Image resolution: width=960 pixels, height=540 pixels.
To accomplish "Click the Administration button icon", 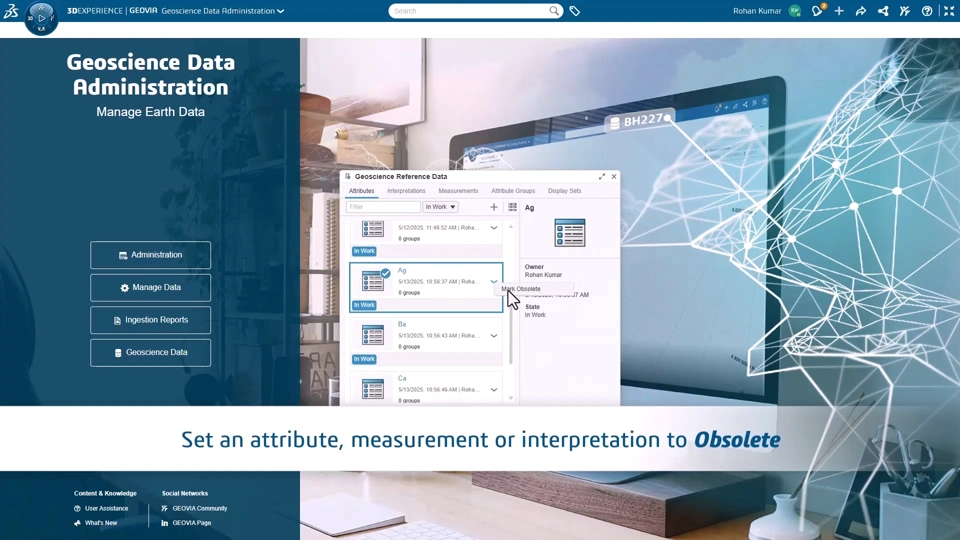I will (x=122, y=255).
